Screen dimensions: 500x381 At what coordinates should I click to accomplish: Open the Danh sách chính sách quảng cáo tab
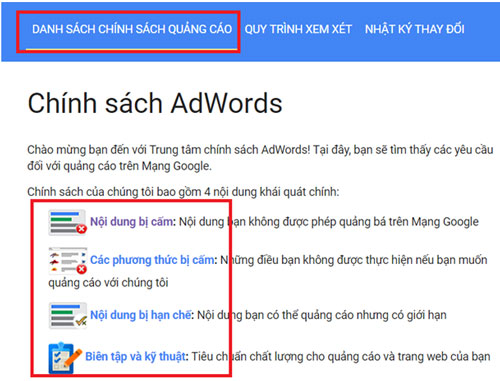click(132, 29)
